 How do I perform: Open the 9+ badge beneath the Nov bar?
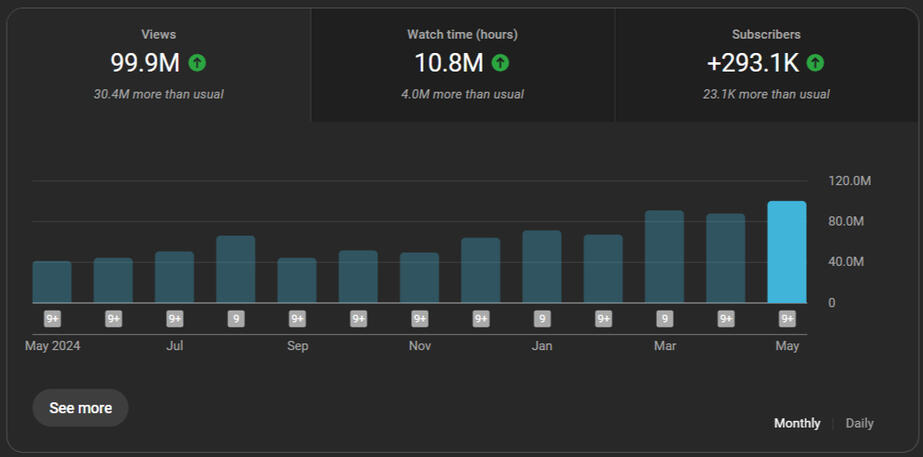[420, 319]
